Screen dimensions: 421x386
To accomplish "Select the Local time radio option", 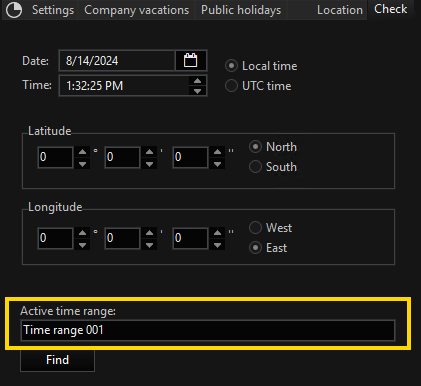I will tap(261, 66).
